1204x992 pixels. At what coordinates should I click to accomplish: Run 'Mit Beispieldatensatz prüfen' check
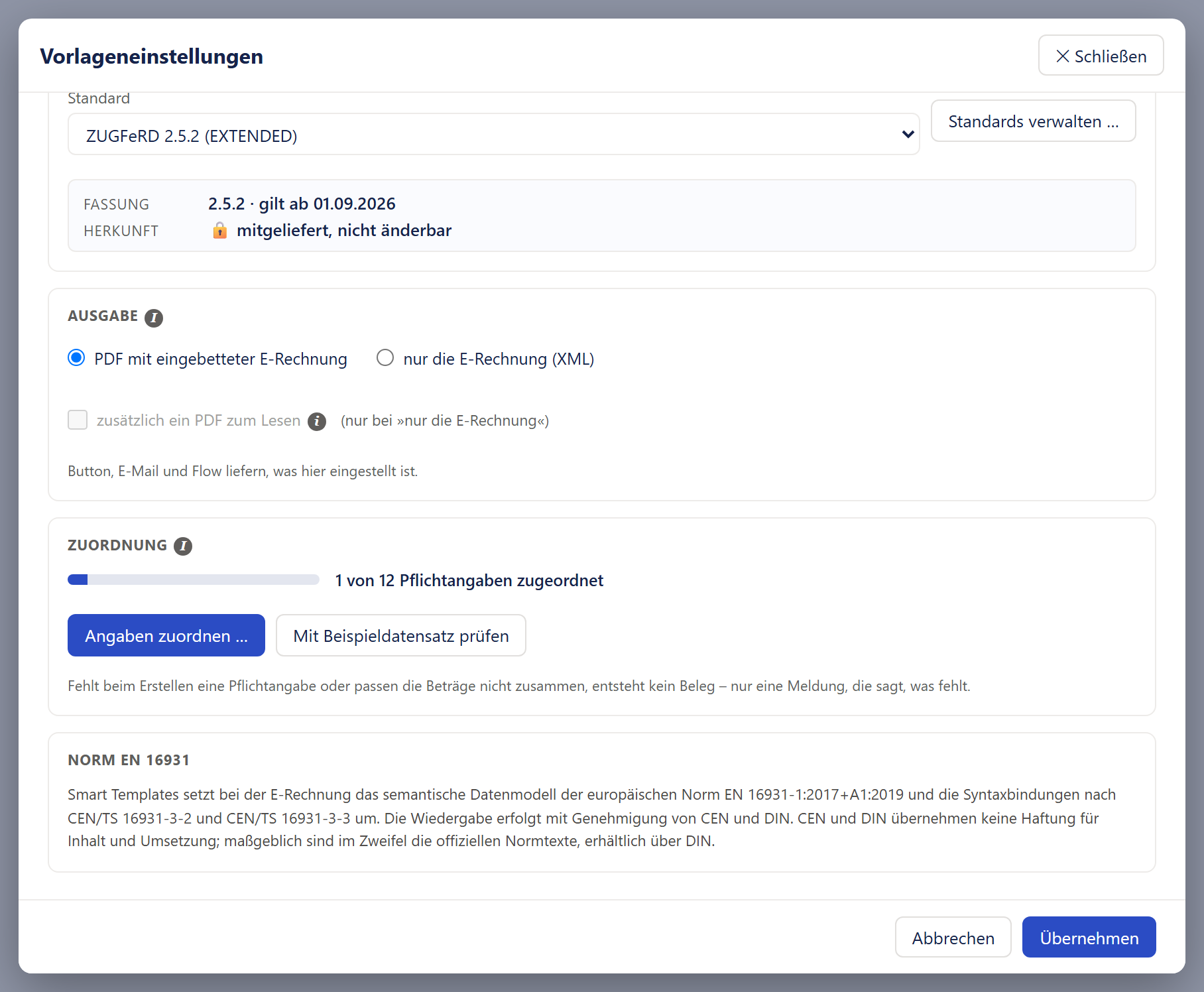click(x=401, y=635)
